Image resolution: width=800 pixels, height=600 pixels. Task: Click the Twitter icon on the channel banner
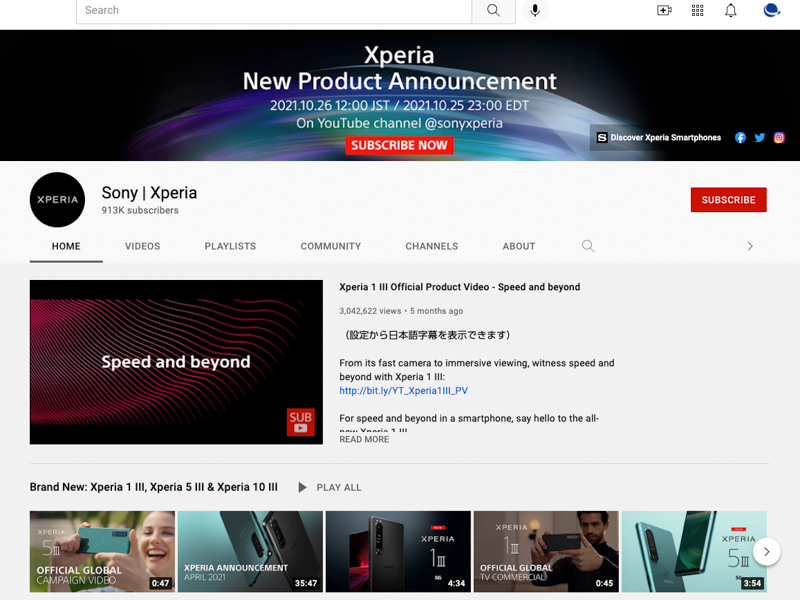click(x=759, y=137)
